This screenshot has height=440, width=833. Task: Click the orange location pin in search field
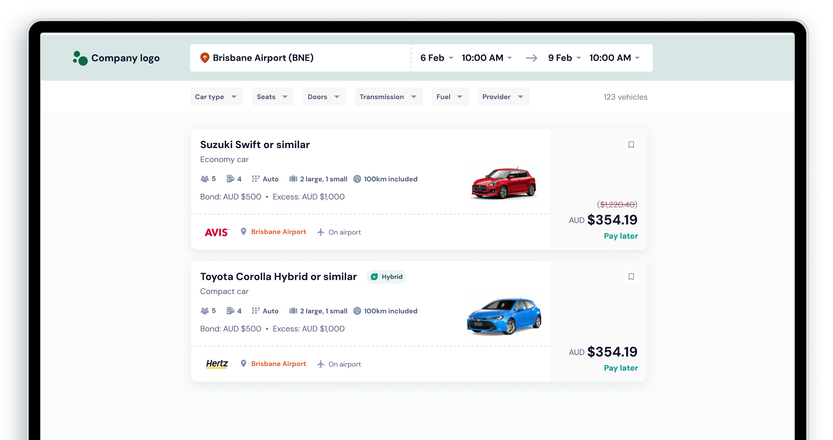[x=205, y=58]
